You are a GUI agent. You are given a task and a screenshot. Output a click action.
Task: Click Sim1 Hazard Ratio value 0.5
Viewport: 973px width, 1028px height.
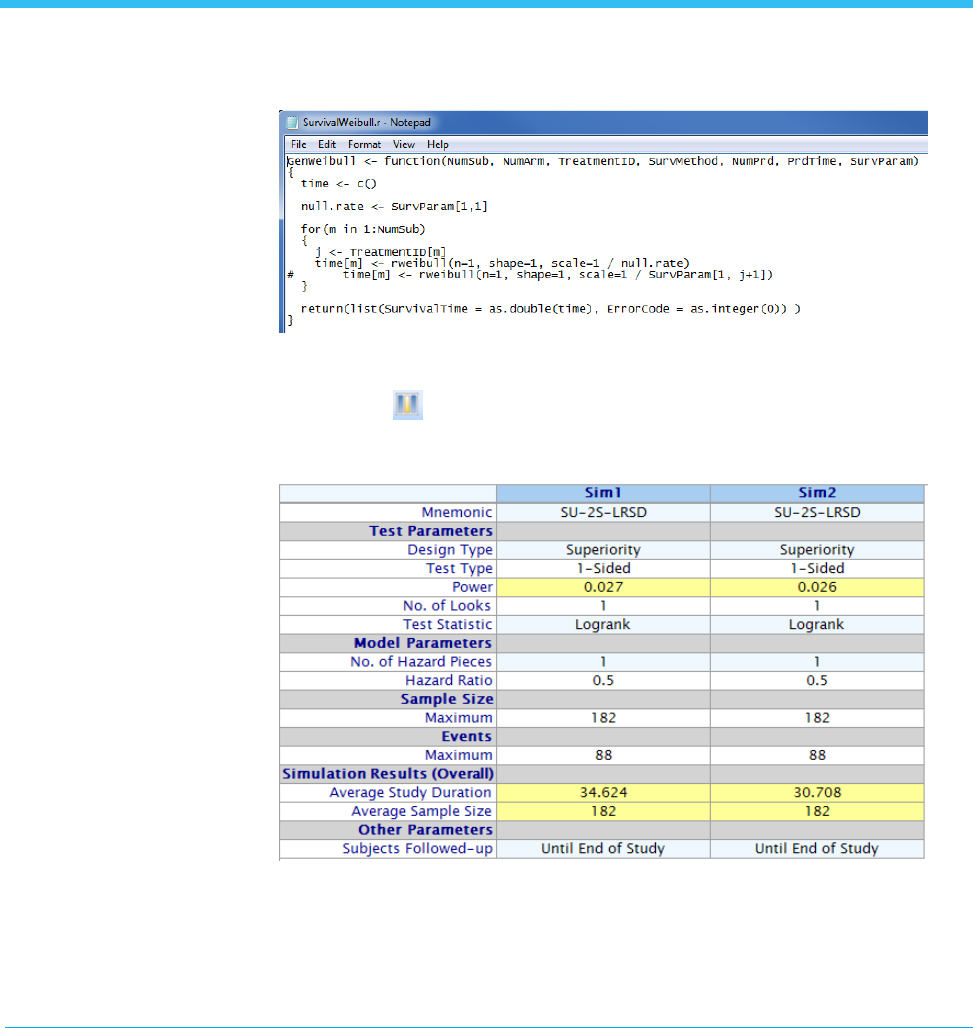603,681
